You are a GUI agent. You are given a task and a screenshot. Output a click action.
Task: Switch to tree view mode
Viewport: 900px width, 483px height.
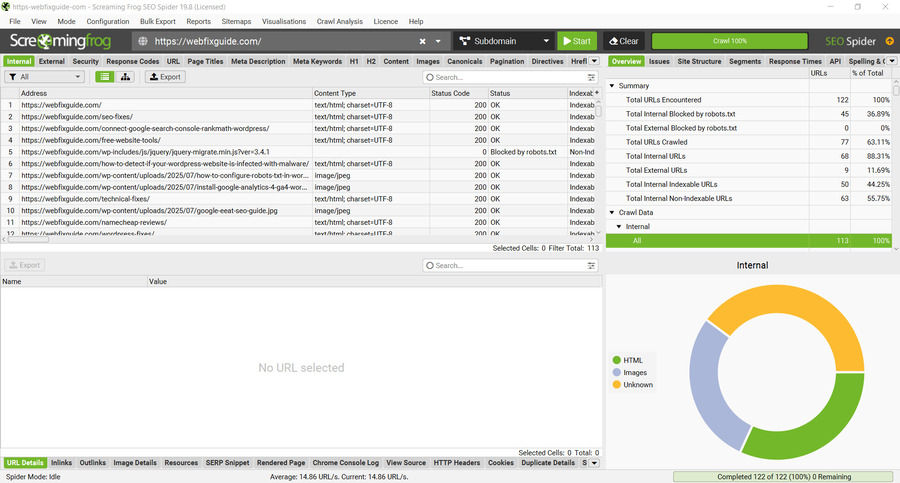point(125,76)
